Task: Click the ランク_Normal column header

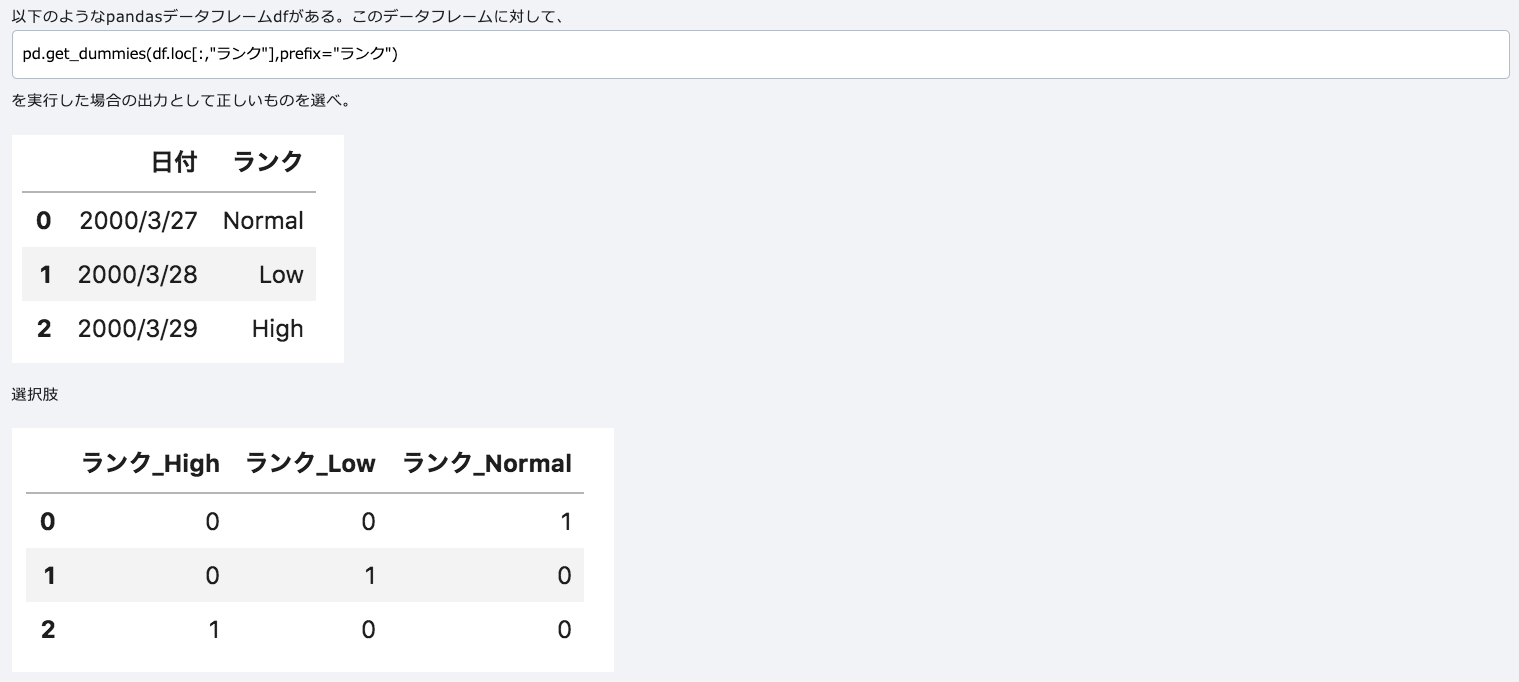Action: pyautogui.click(x=487, y=464)
